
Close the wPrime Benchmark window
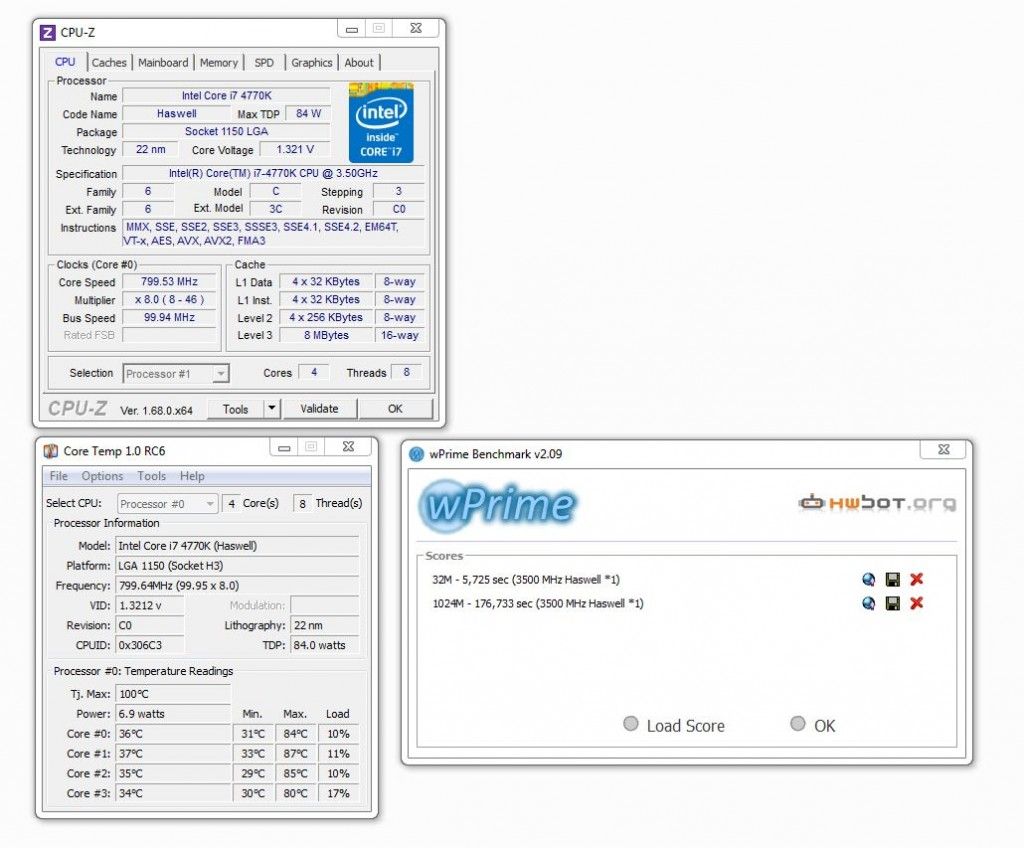point(944,449)
